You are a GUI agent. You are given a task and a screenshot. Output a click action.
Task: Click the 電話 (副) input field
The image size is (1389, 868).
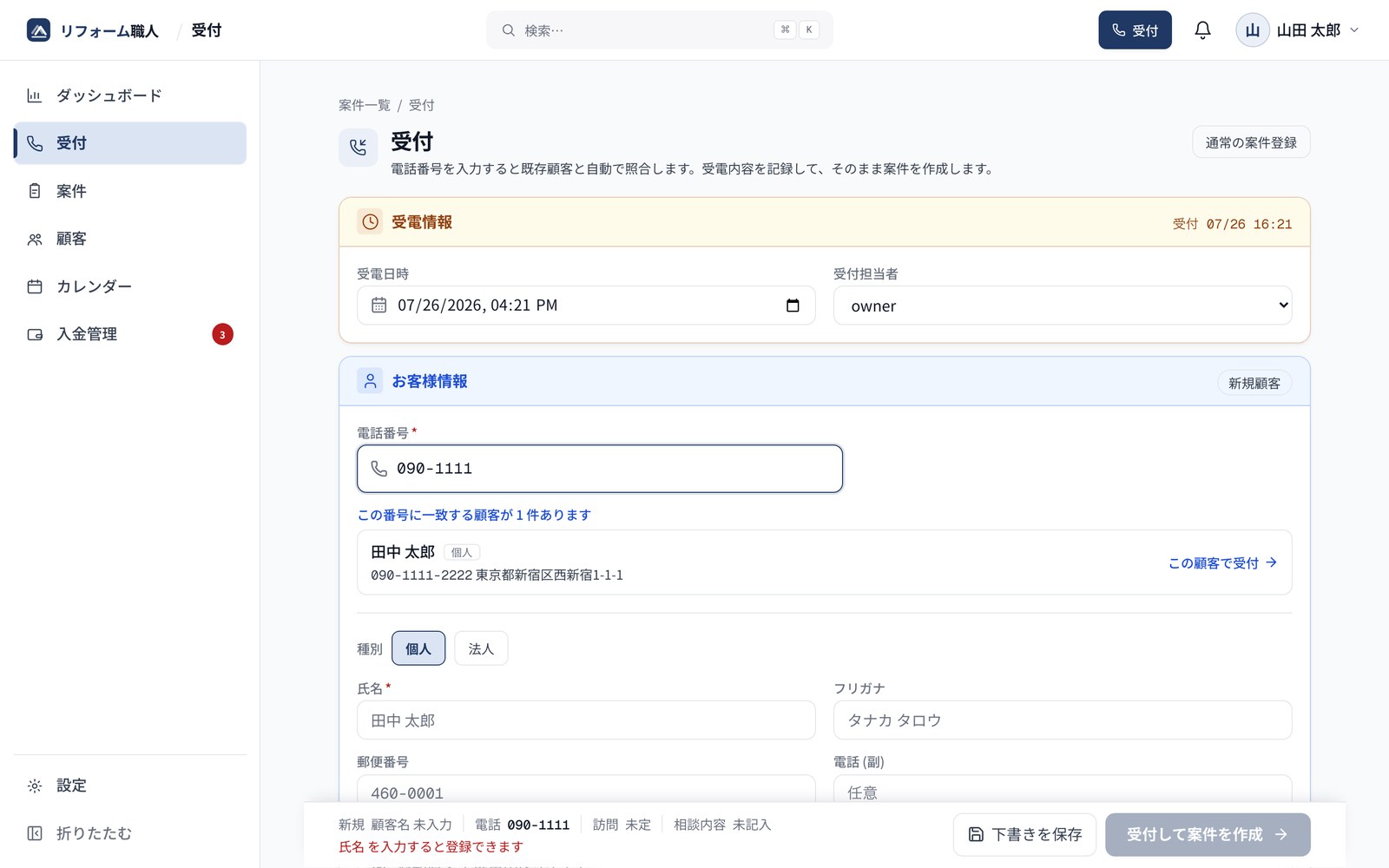(x=1063, y=790)
